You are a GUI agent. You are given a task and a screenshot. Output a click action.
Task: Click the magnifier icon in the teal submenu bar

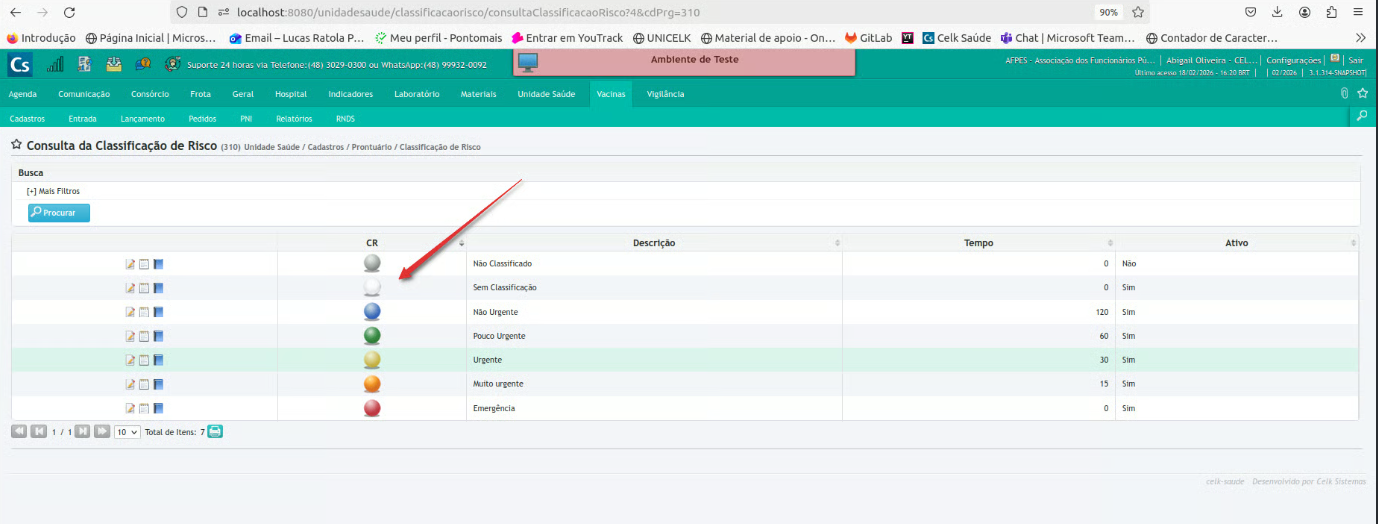1361,117
